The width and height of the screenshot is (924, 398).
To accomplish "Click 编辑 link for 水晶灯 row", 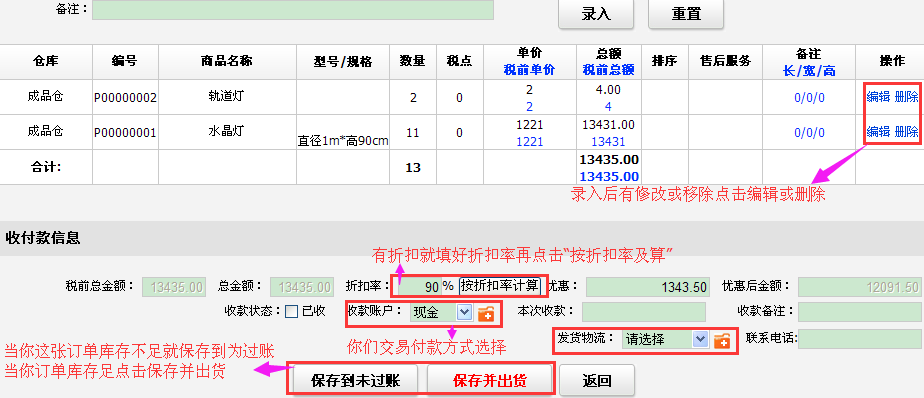I will click(878, 132).
